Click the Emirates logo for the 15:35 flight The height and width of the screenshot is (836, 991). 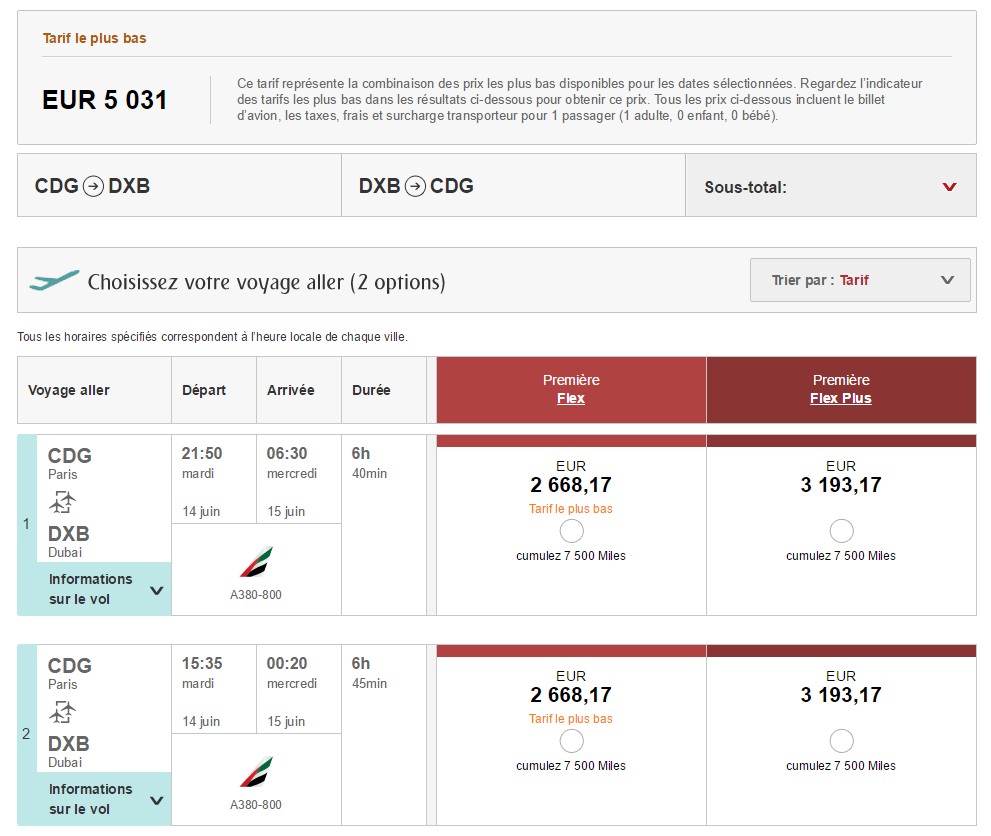pyautogui.click(x=256, y=772)
